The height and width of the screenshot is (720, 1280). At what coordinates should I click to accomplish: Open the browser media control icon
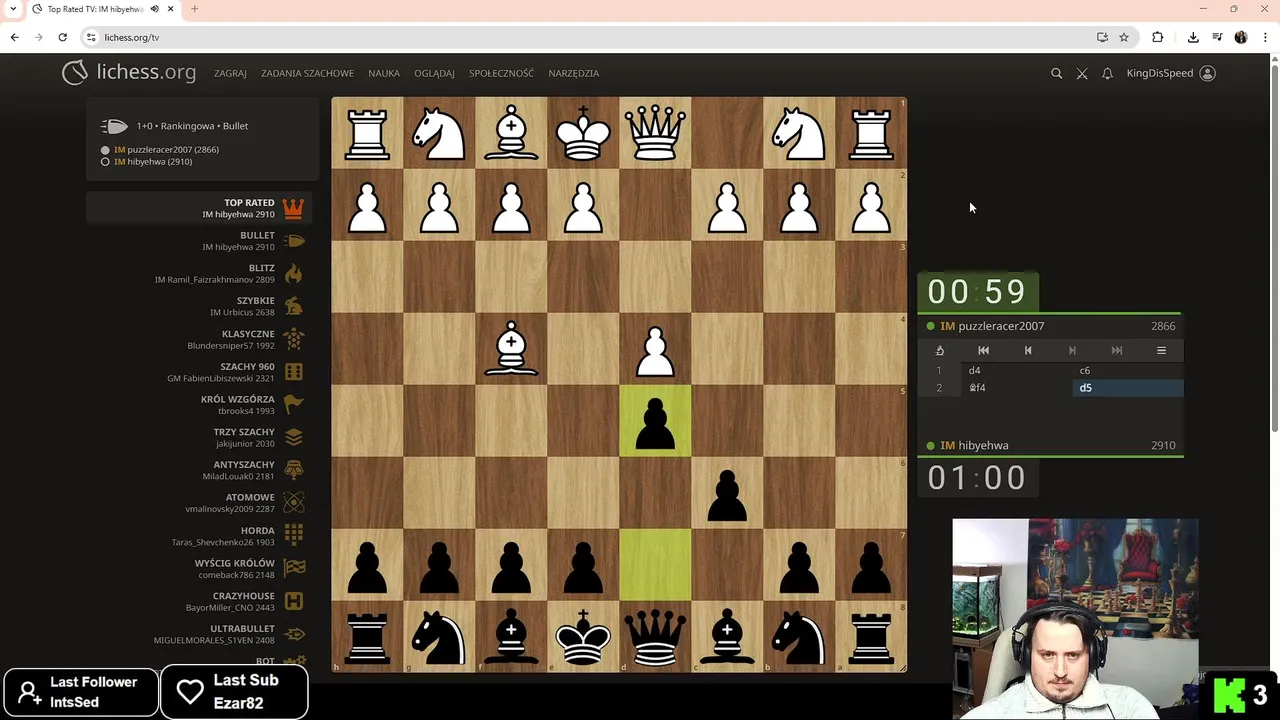tap(1217, 37)
